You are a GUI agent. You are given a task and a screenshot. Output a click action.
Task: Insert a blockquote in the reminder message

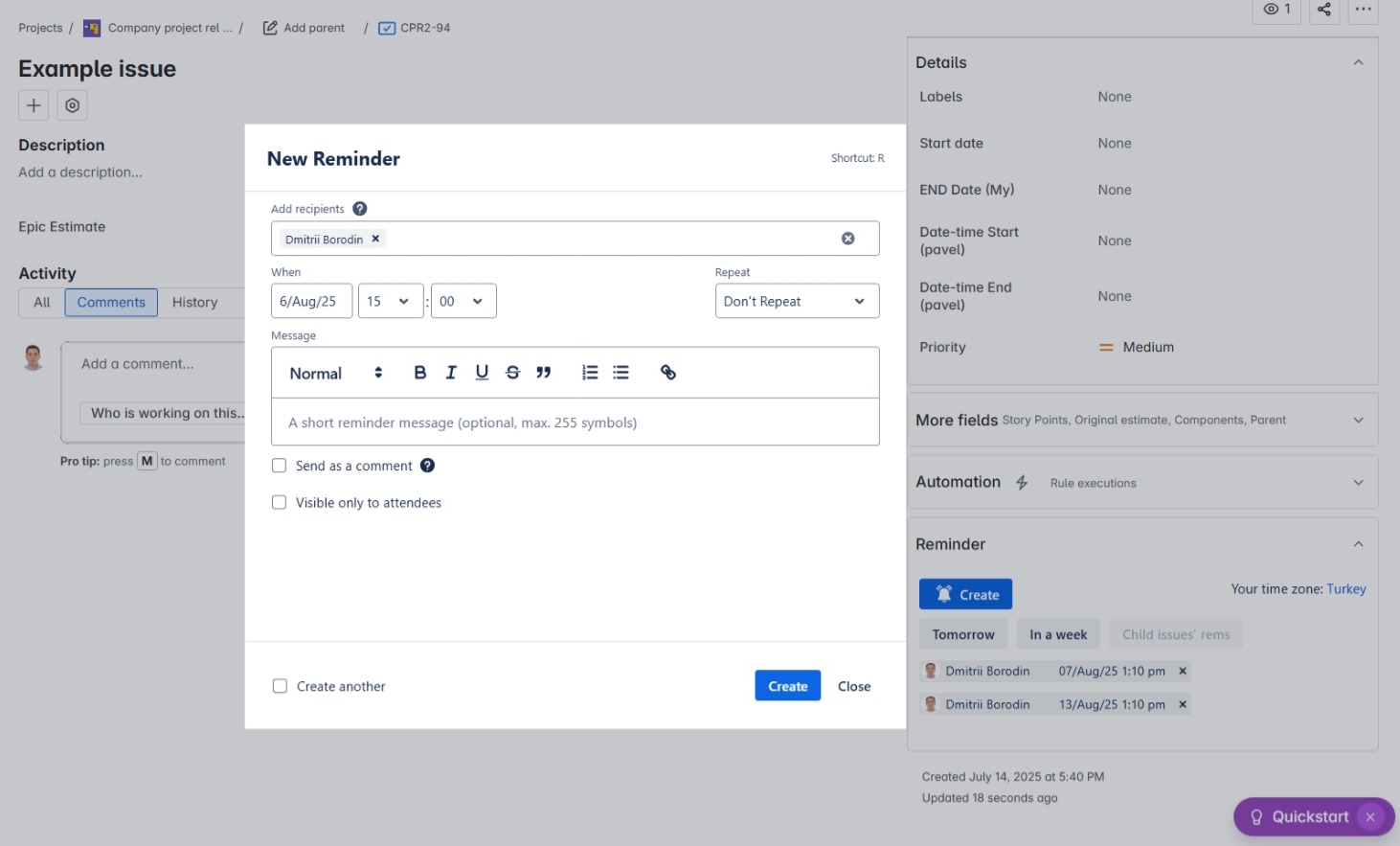pos(544,373)
